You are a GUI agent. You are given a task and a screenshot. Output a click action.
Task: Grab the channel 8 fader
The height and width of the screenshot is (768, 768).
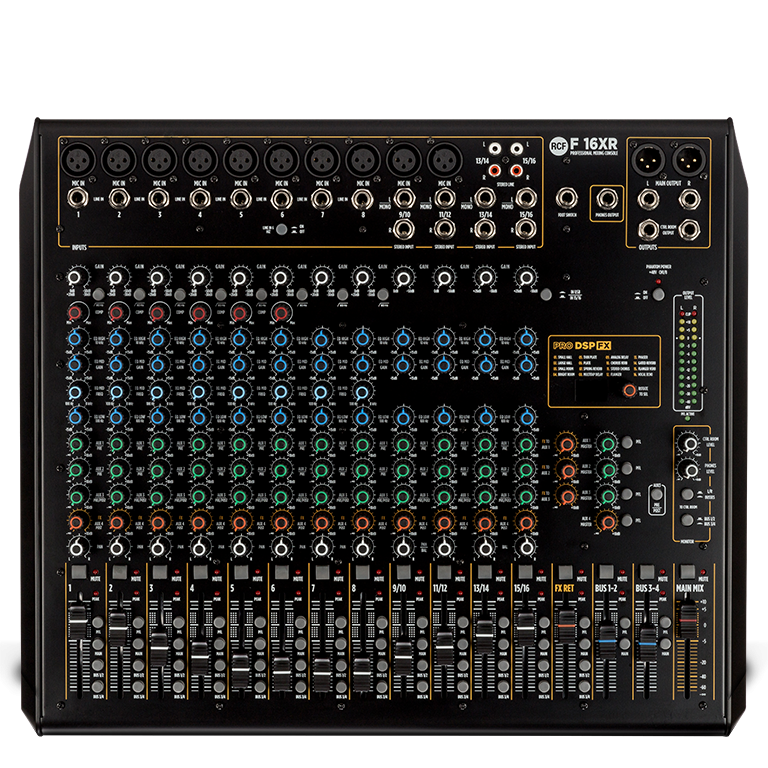coord(362,673)
